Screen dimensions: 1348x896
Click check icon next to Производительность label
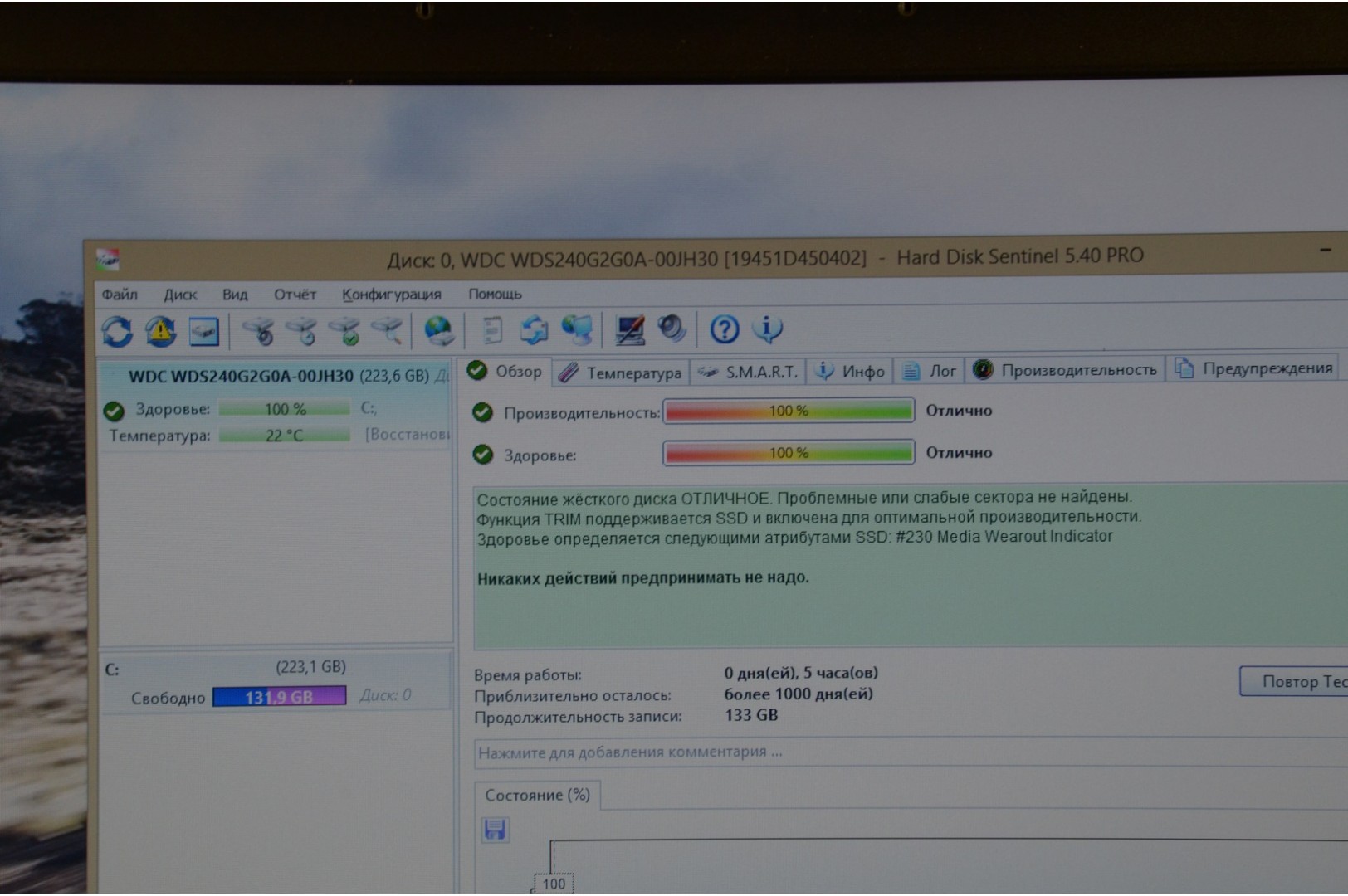pyautogui.click(x=482, y=412)
